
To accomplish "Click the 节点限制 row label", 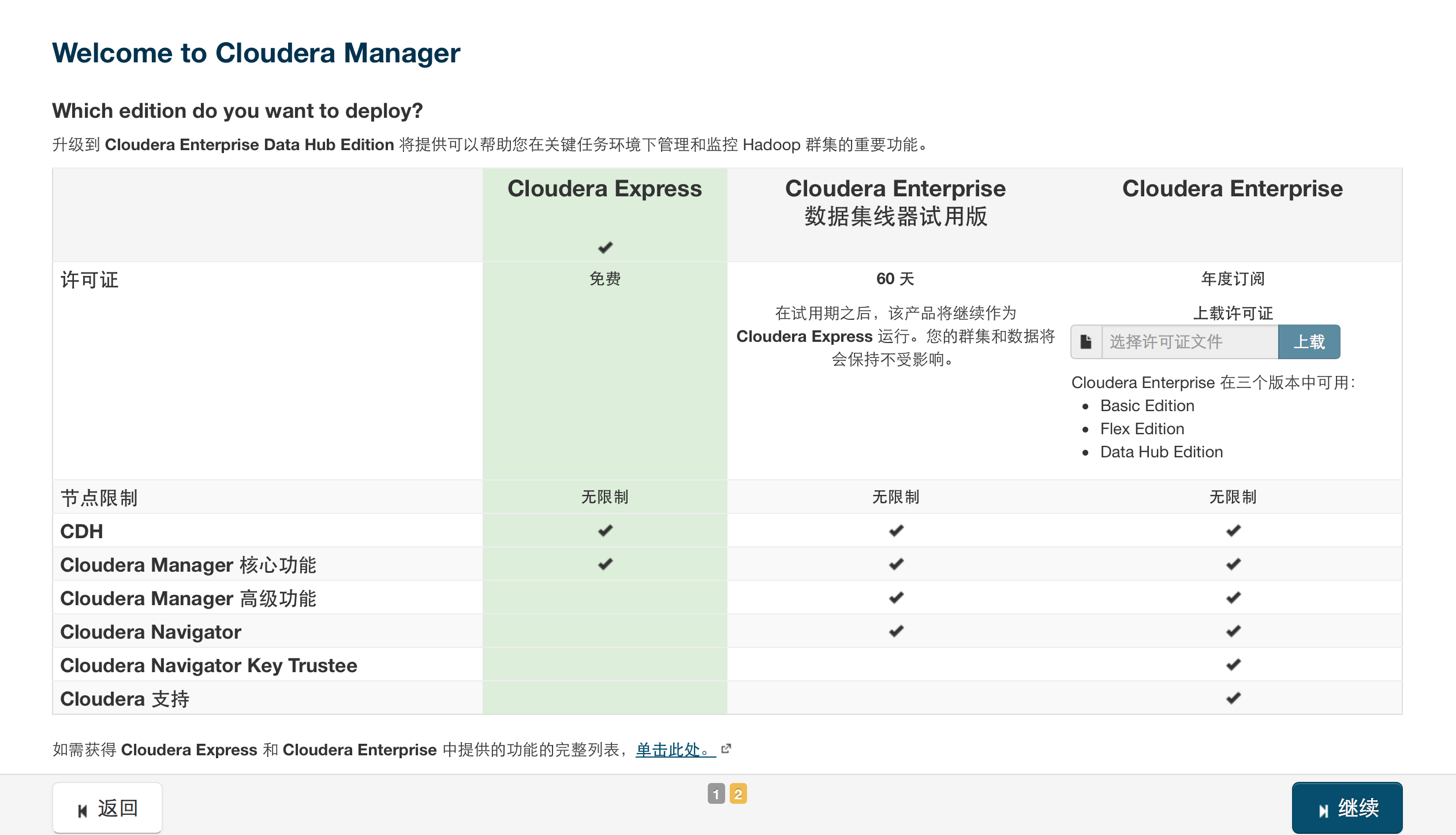I will tap(99, 498).
